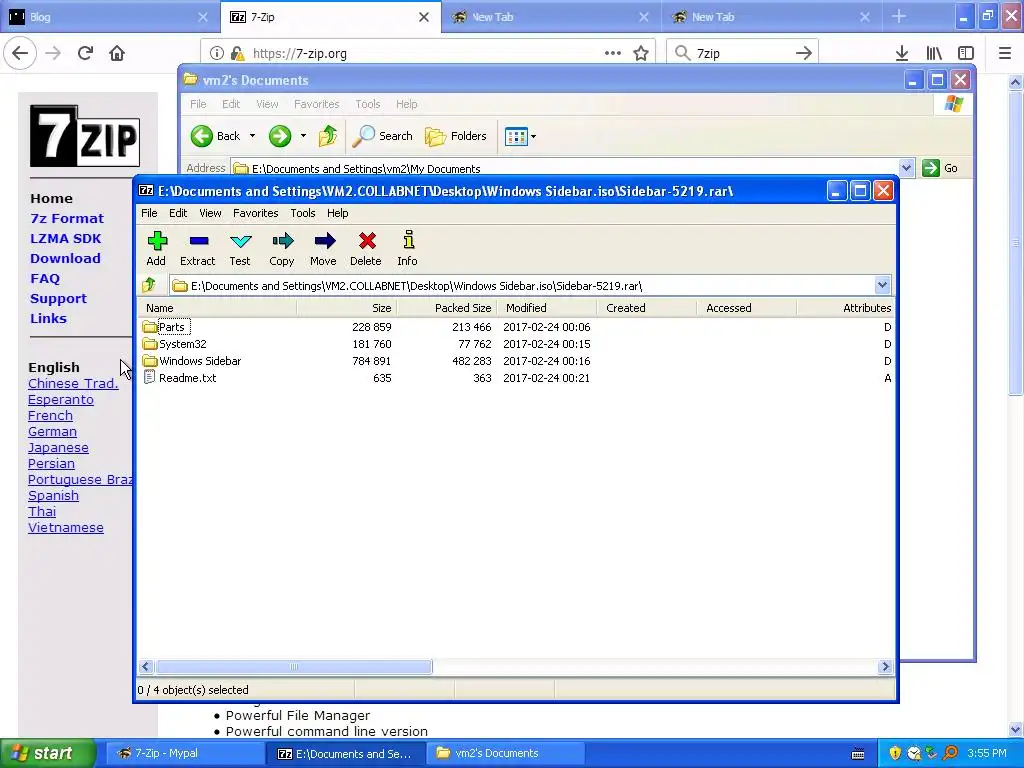Click the Up folder icon in Explorer

pos(328,136)
